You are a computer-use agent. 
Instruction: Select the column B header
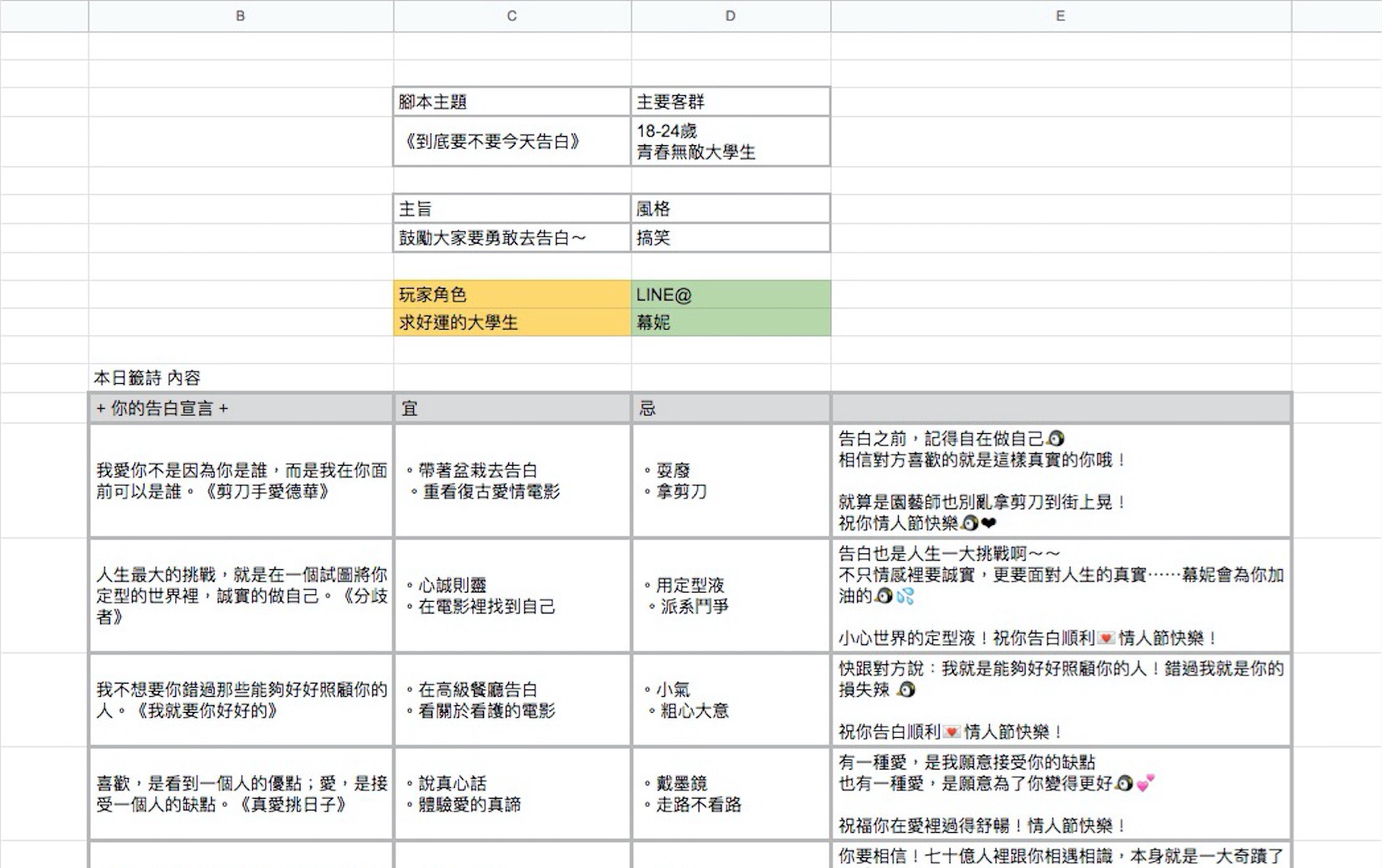240,16
